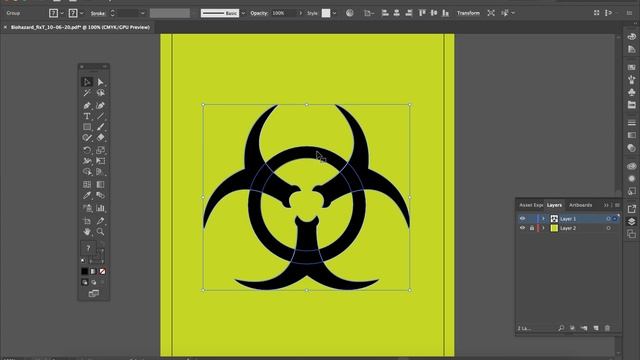Select the Eyedropper tool
The image size is (640, 360).
tap(87, 196)
